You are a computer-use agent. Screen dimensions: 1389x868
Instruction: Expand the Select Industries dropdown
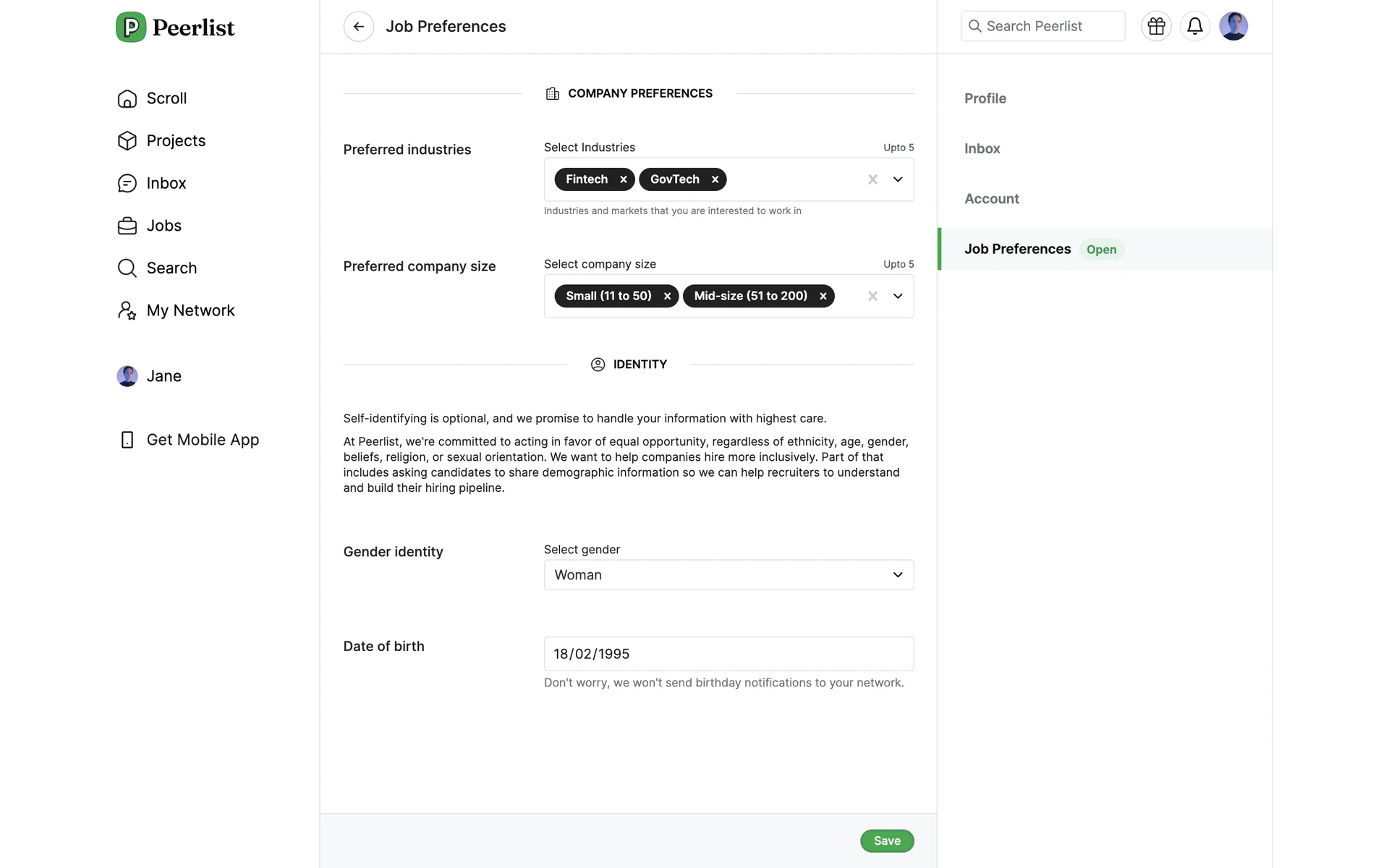898,179
